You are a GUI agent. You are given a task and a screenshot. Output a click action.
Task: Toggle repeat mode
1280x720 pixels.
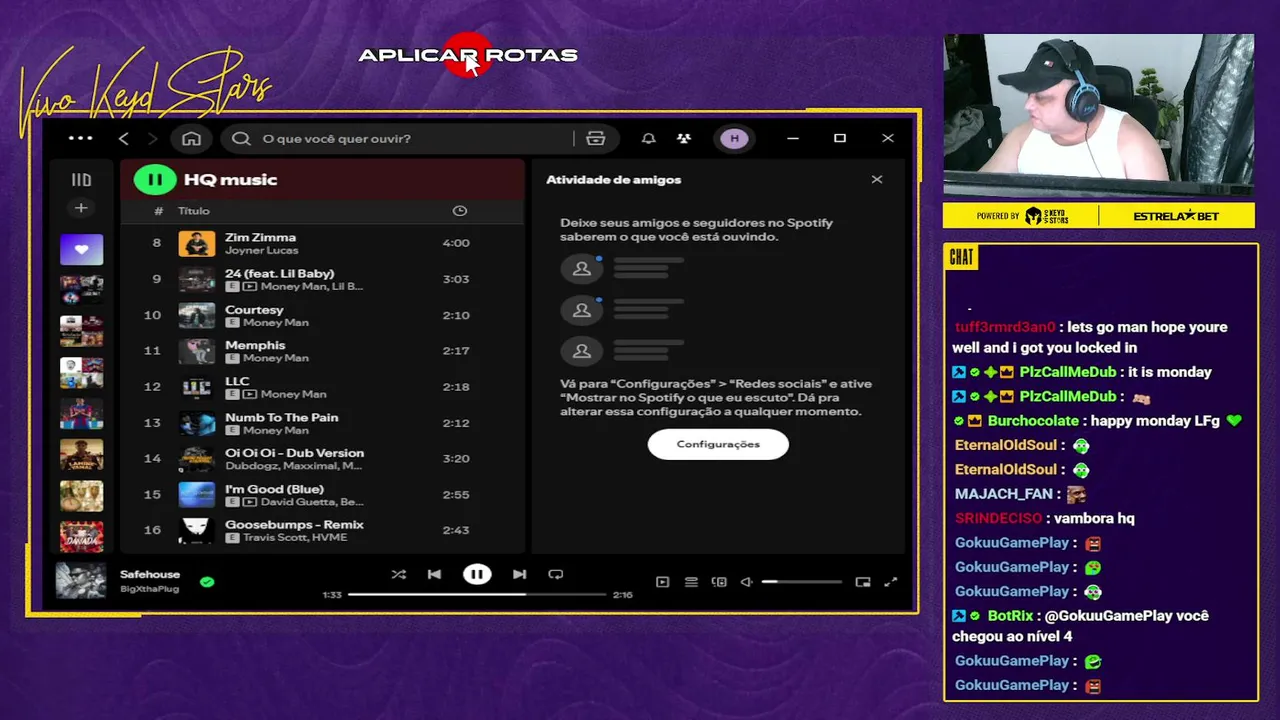click(556, 575)
